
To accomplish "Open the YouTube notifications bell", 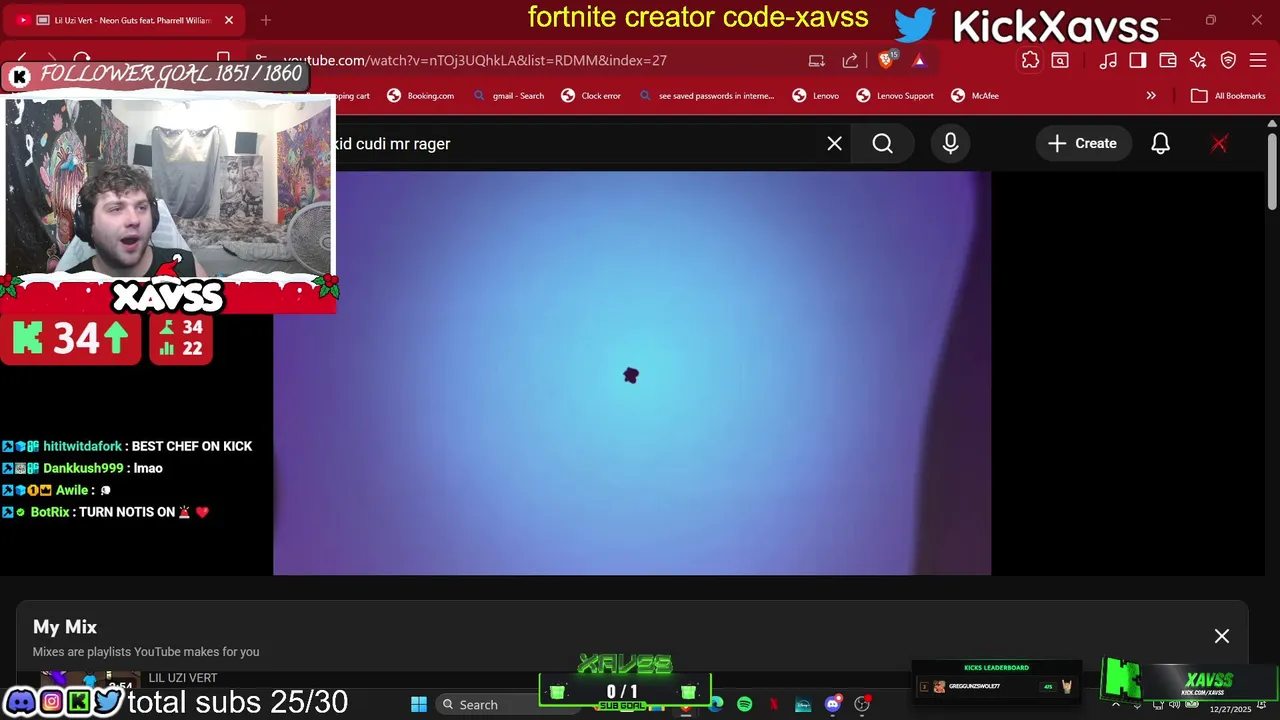I will (x=1160, y=143).
